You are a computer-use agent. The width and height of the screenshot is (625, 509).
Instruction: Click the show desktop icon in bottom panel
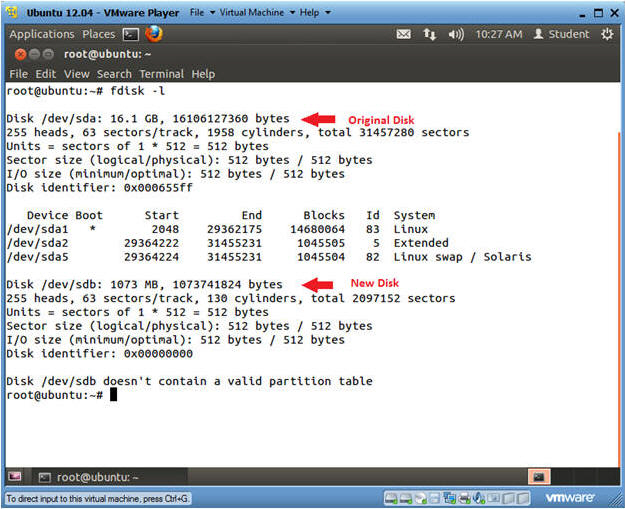pos(15,477)
